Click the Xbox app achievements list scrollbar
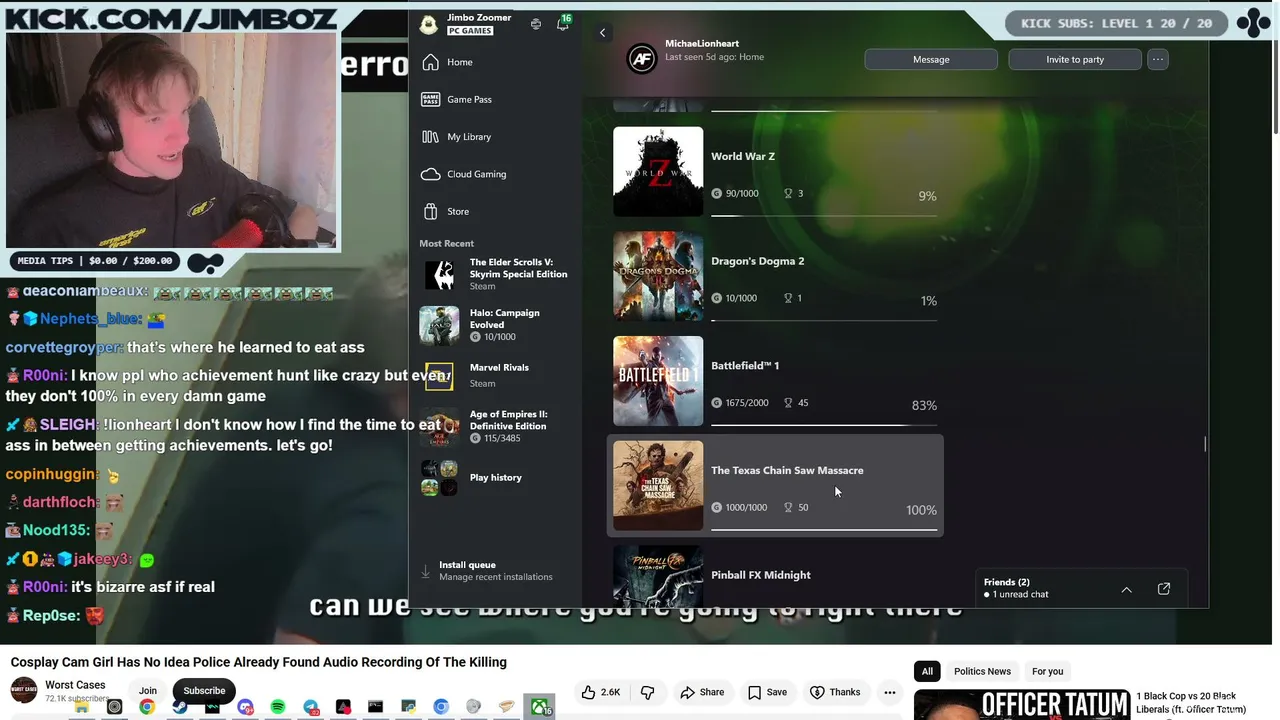 pos(1205,444)
